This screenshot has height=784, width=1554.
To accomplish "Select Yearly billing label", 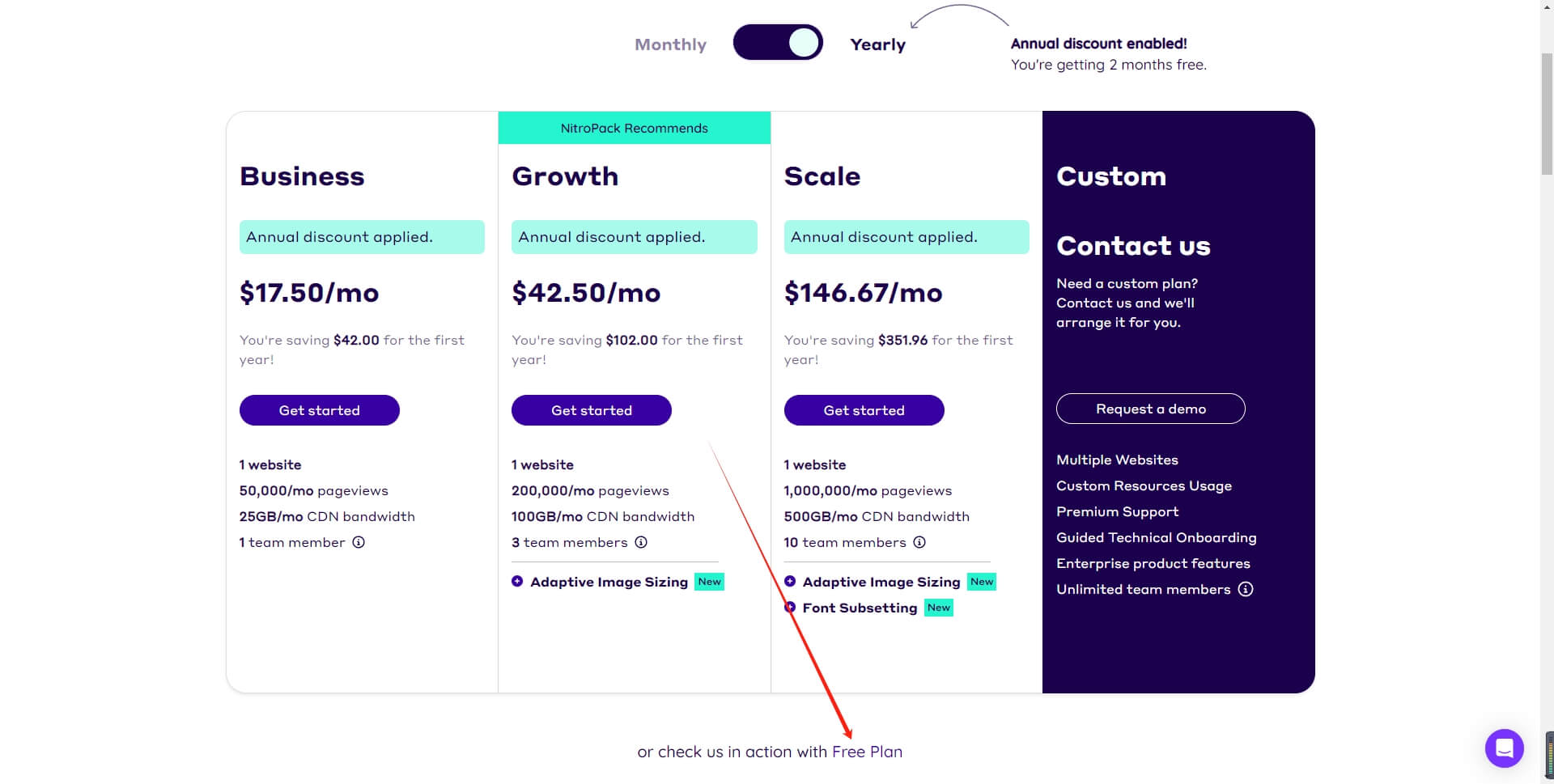I will 877,44.
